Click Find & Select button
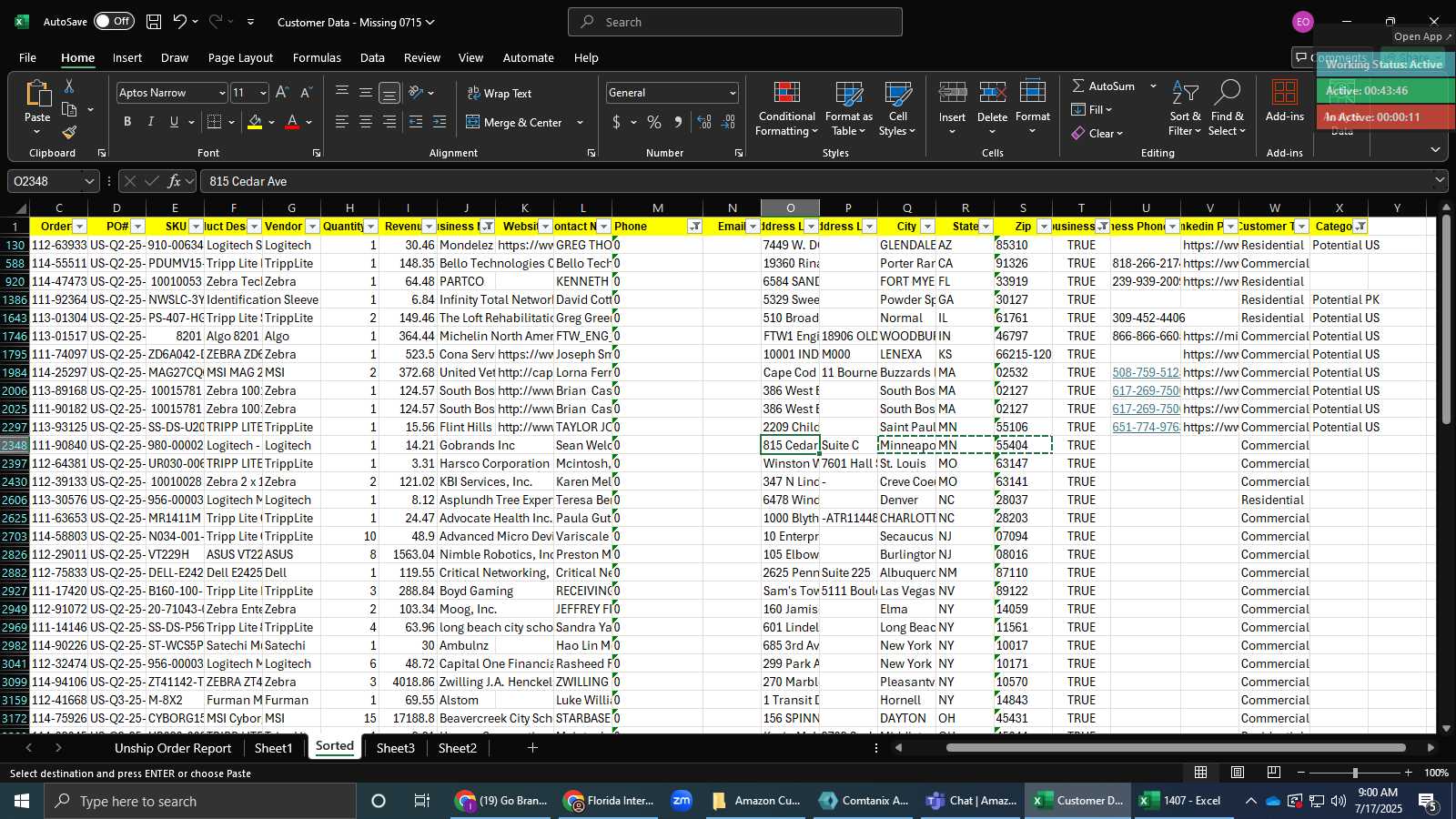This screenshot has height=819, width=1456. click(1228, 109)
